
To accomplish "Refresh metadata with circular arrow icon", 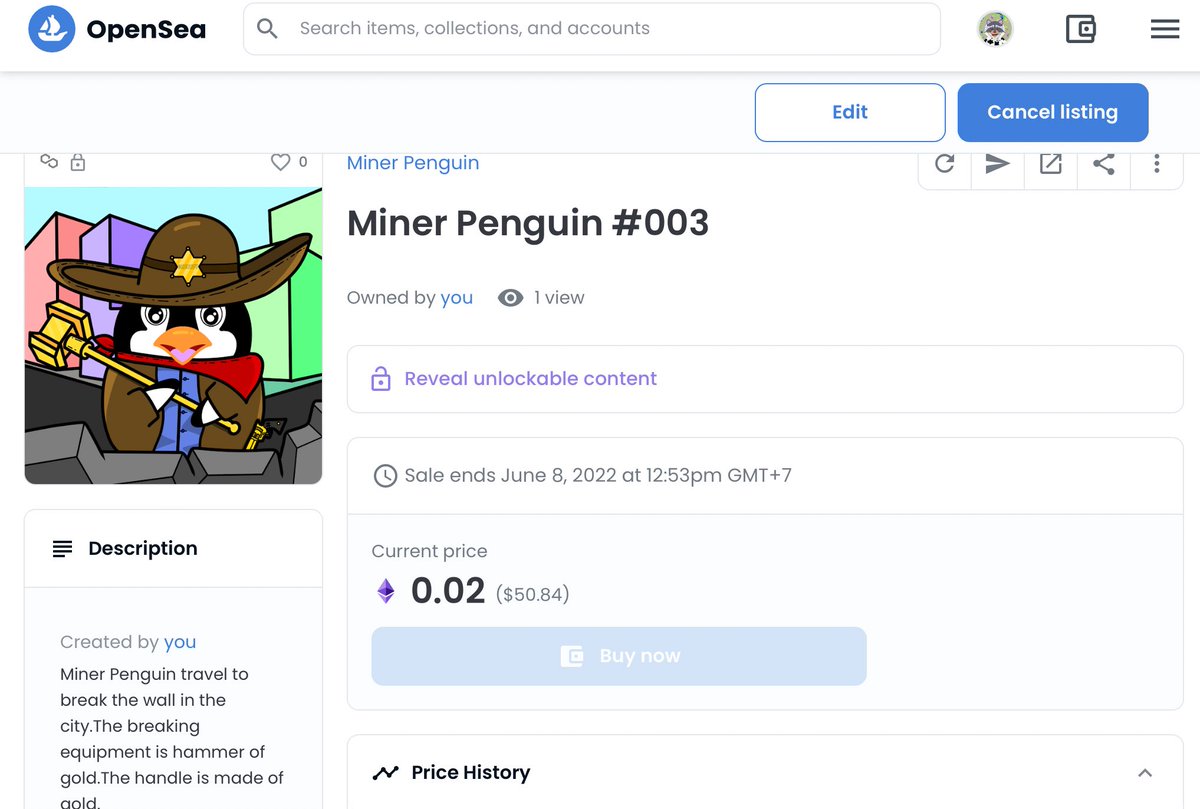I will coord(944,164).
